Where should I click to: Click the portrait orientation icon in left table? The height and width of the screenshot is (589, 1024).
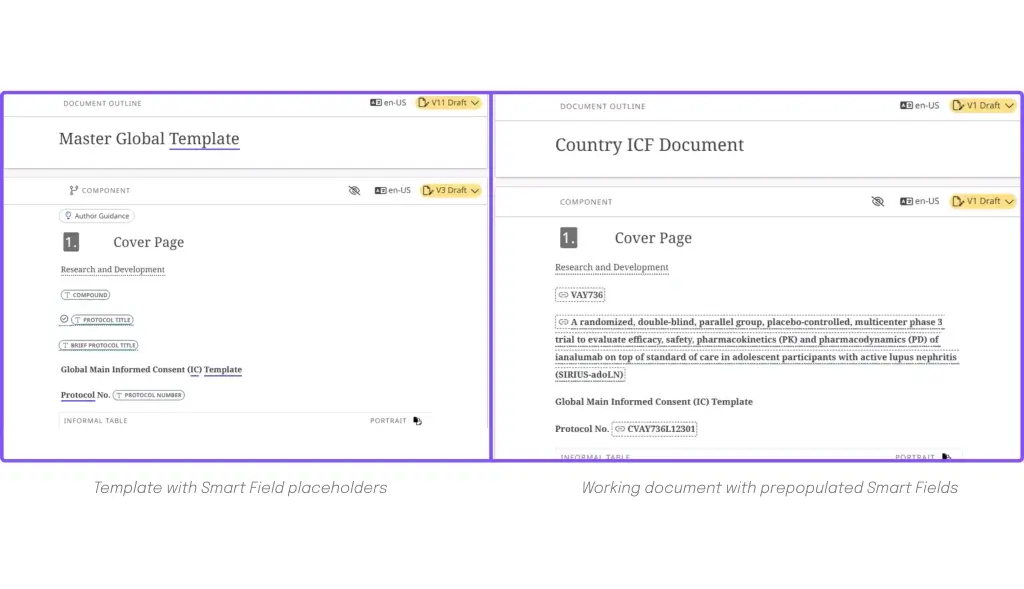[417, 421]
